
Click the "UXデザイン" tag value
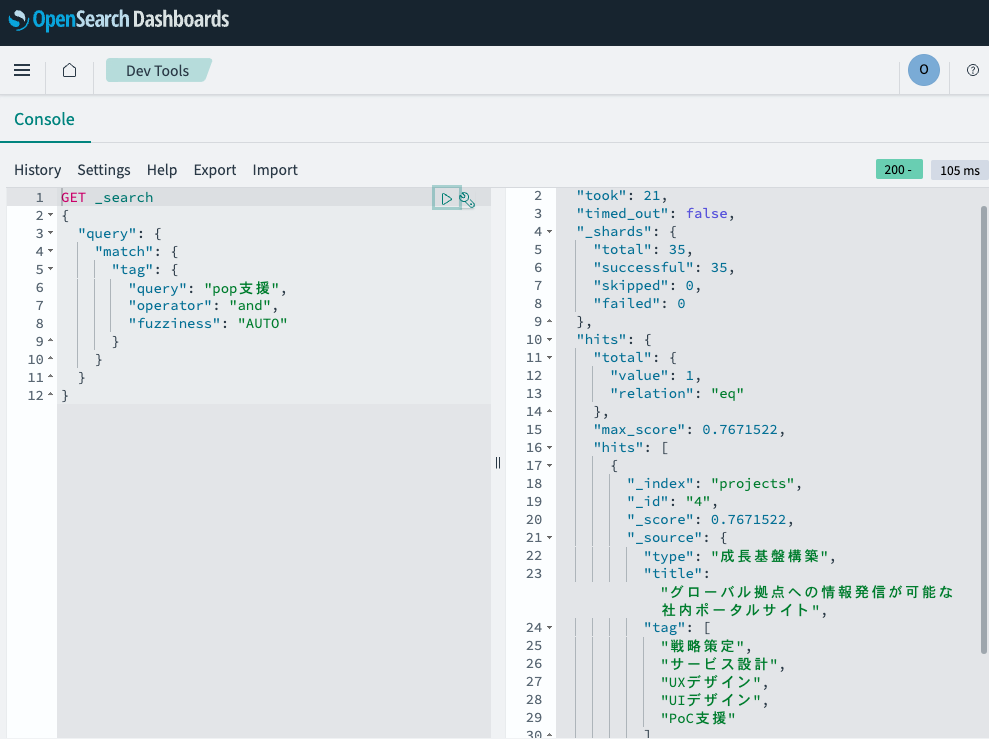click(x=710, y=682)
